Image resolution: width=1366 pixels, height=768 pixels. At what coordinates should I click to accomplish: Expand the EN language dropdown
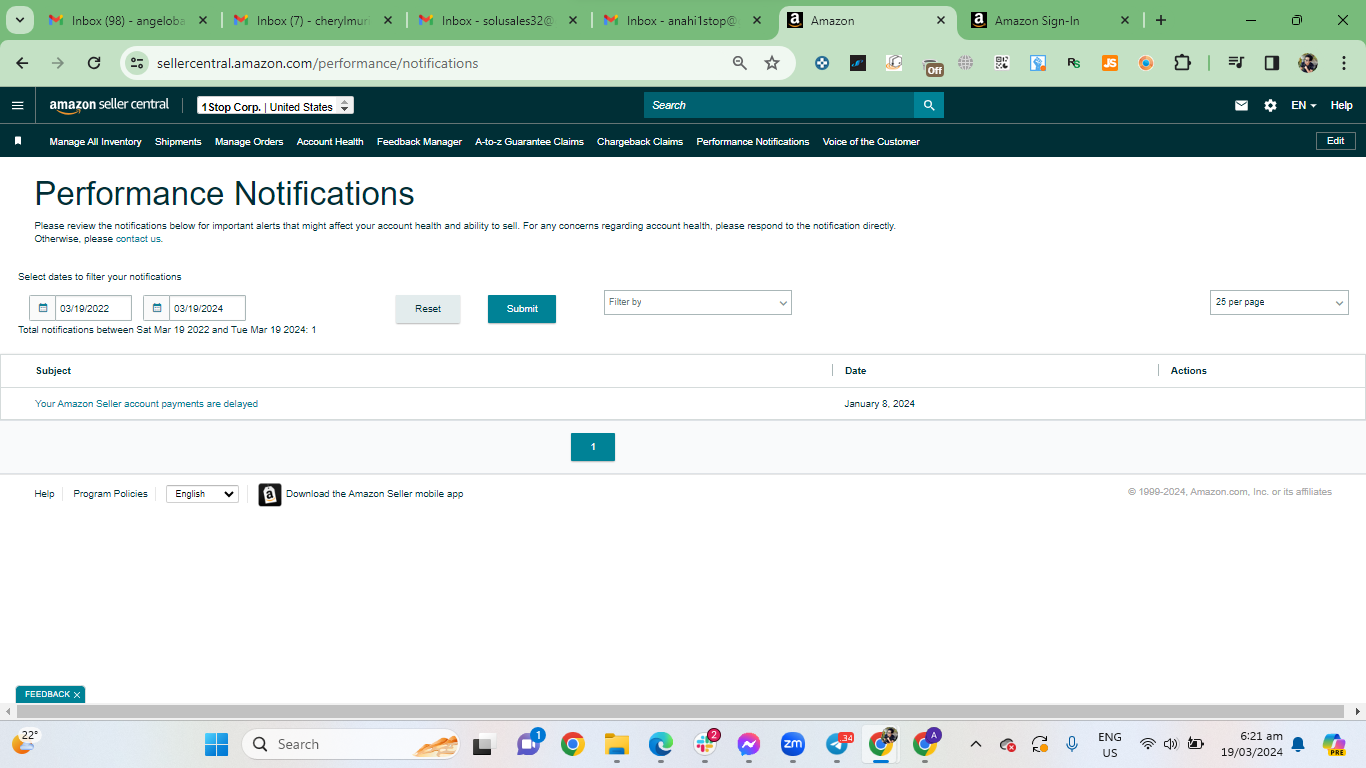1303,105
